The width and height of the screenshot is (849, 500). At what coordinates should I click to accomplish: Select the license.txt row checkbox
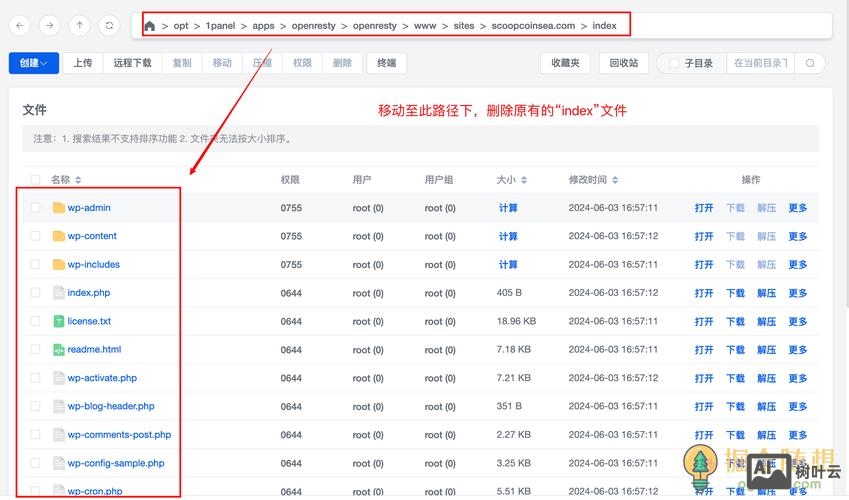[x=35, y=321]
